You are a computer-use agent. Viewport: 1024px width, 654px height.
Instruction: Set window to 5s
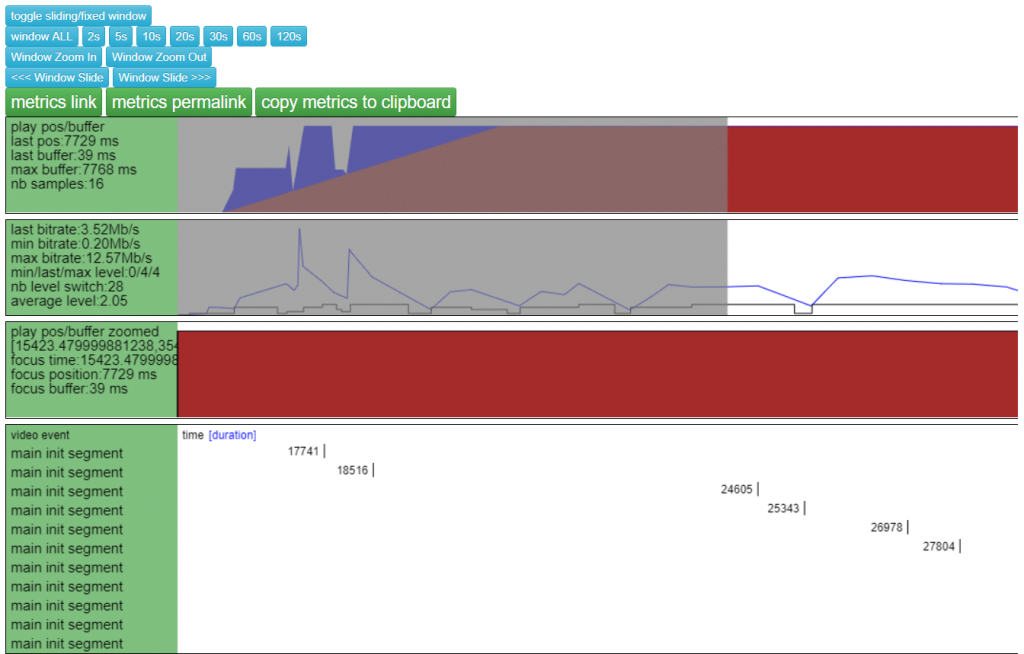pos(121,37)
